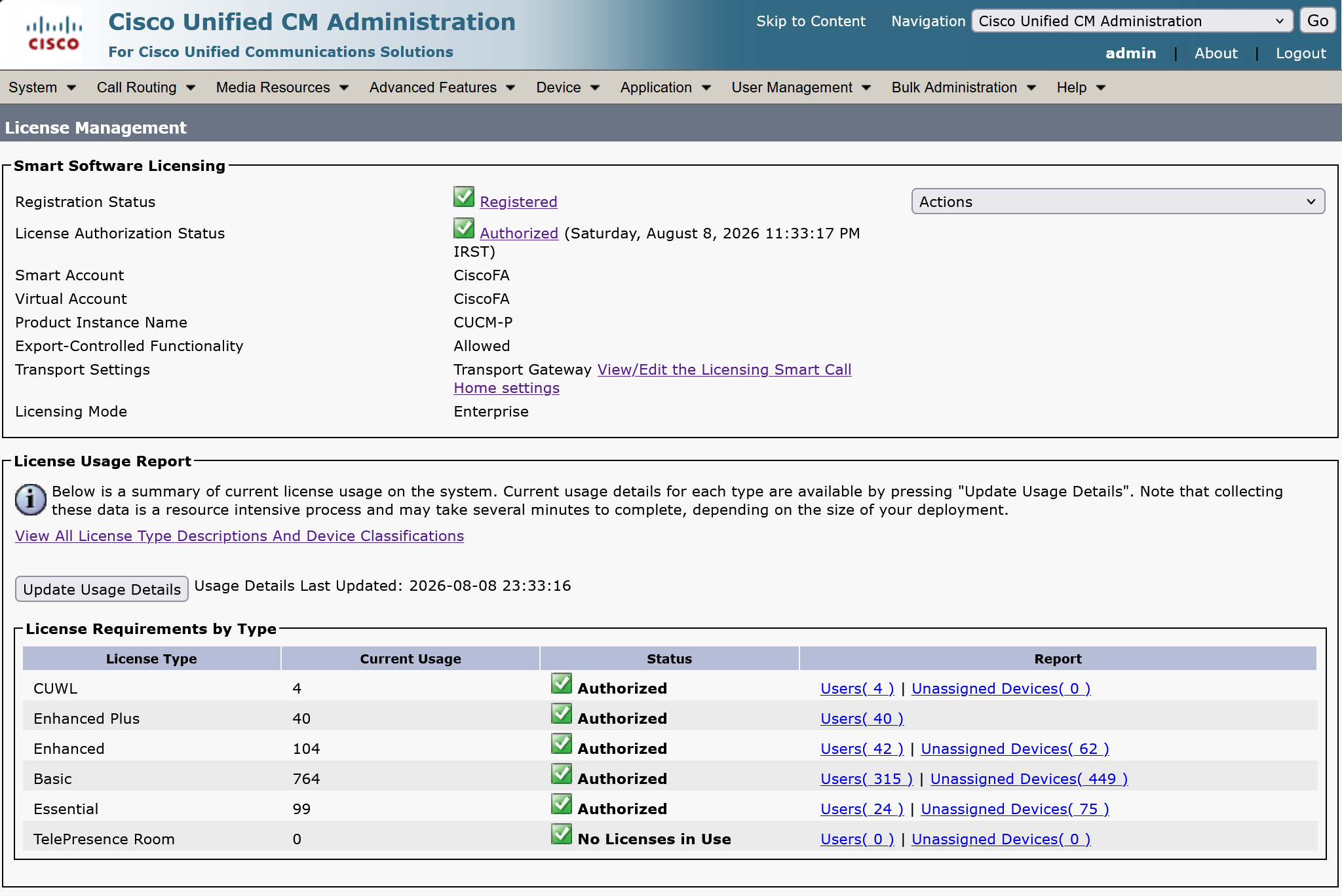Click the Go button
The image size is (1342, 896).
click(x=1318, y=21)
